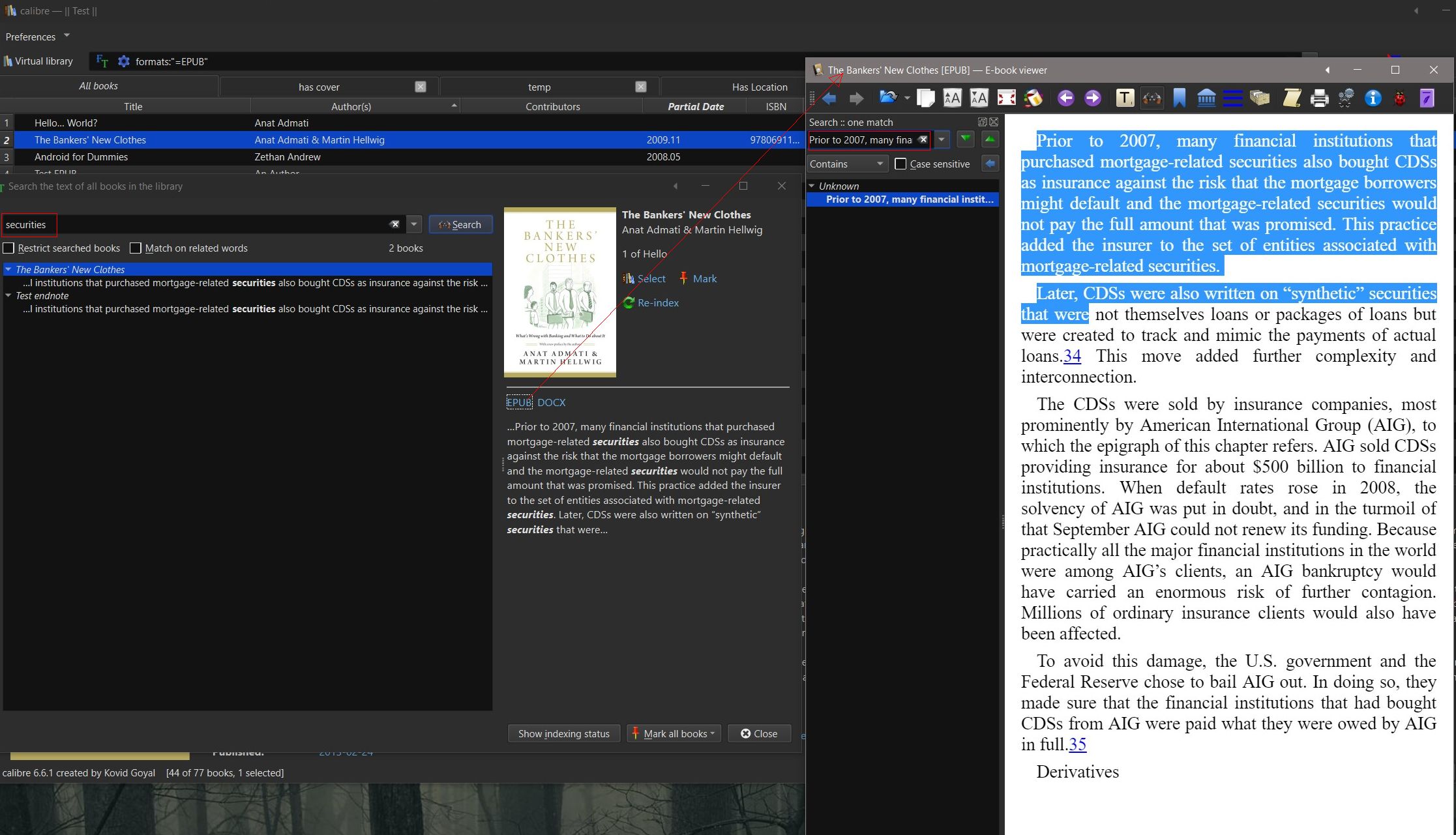Close the 'has cover' tab

[x=421, y=87]
